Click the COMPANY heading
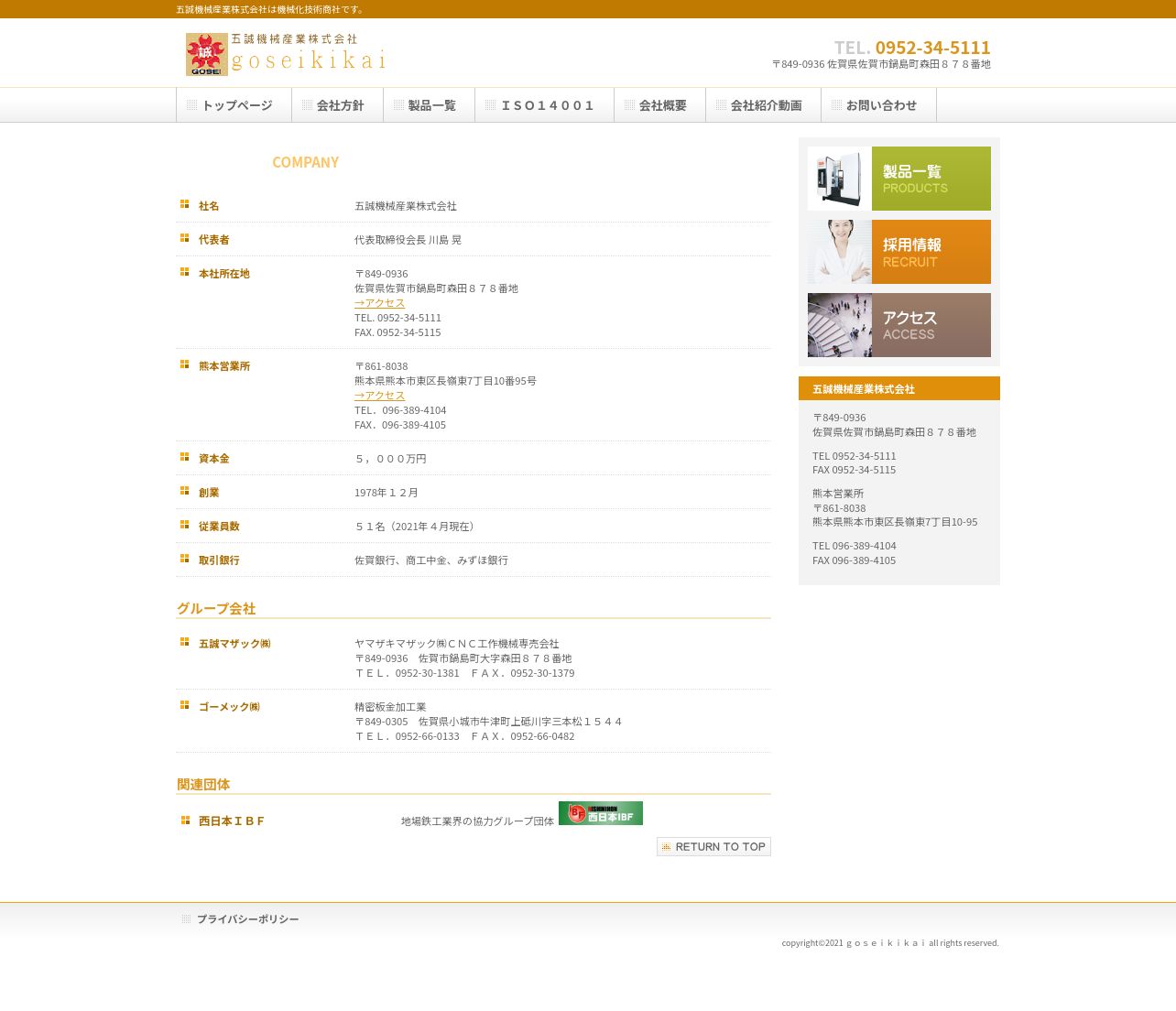 305,162
